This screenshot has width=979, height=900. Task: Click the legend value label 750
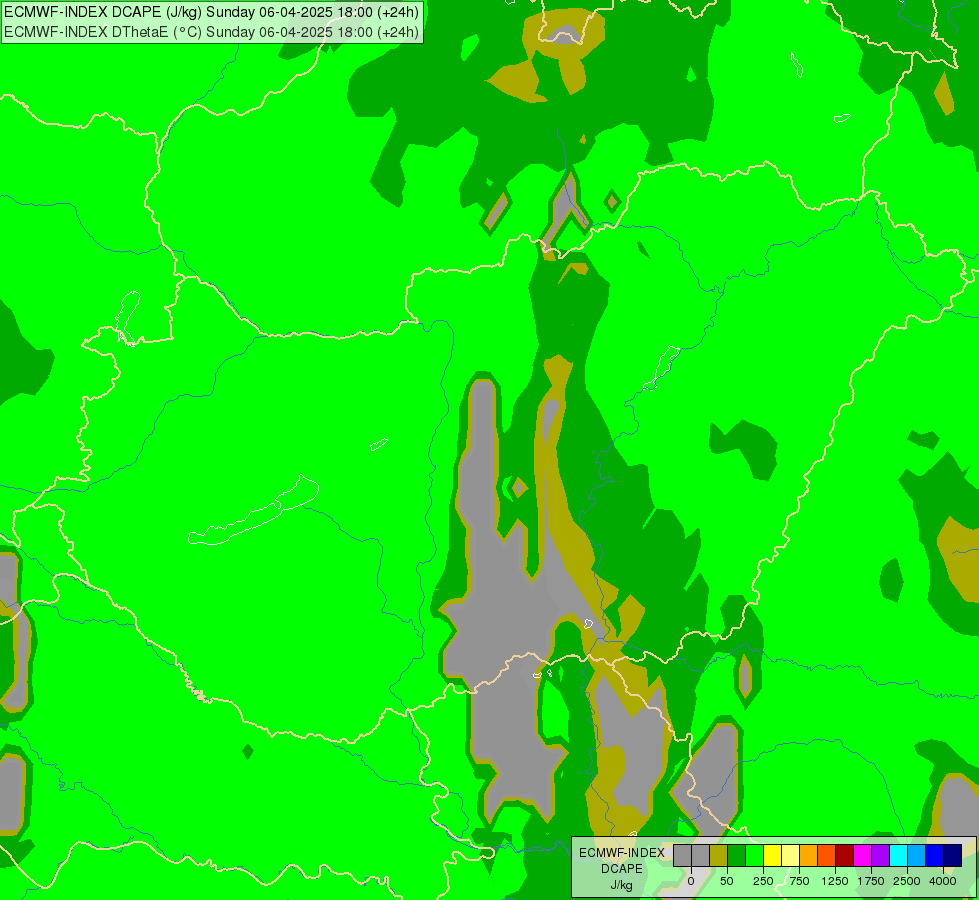coord(799,881)
